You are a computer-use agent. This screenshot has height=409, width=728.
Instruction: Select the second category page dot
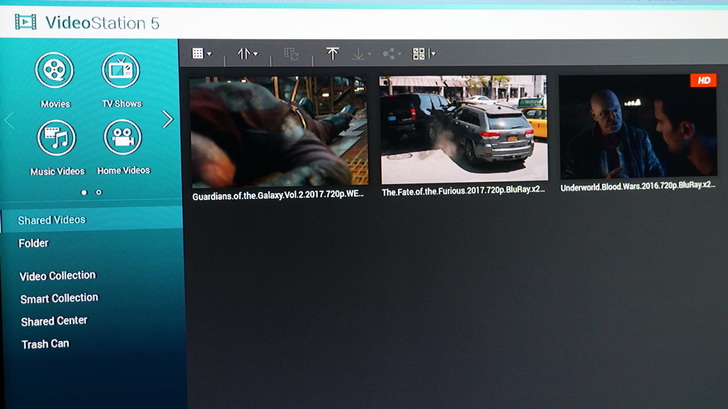pos(99,192)
